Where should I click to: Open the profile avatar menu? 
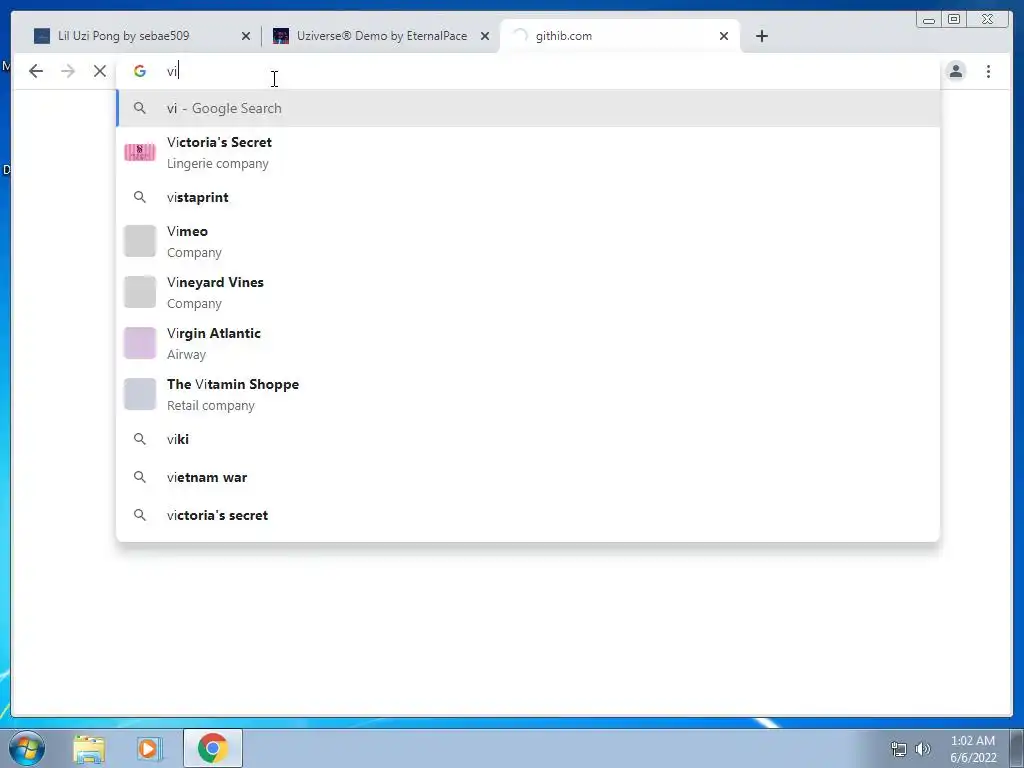tap(956, 71)
